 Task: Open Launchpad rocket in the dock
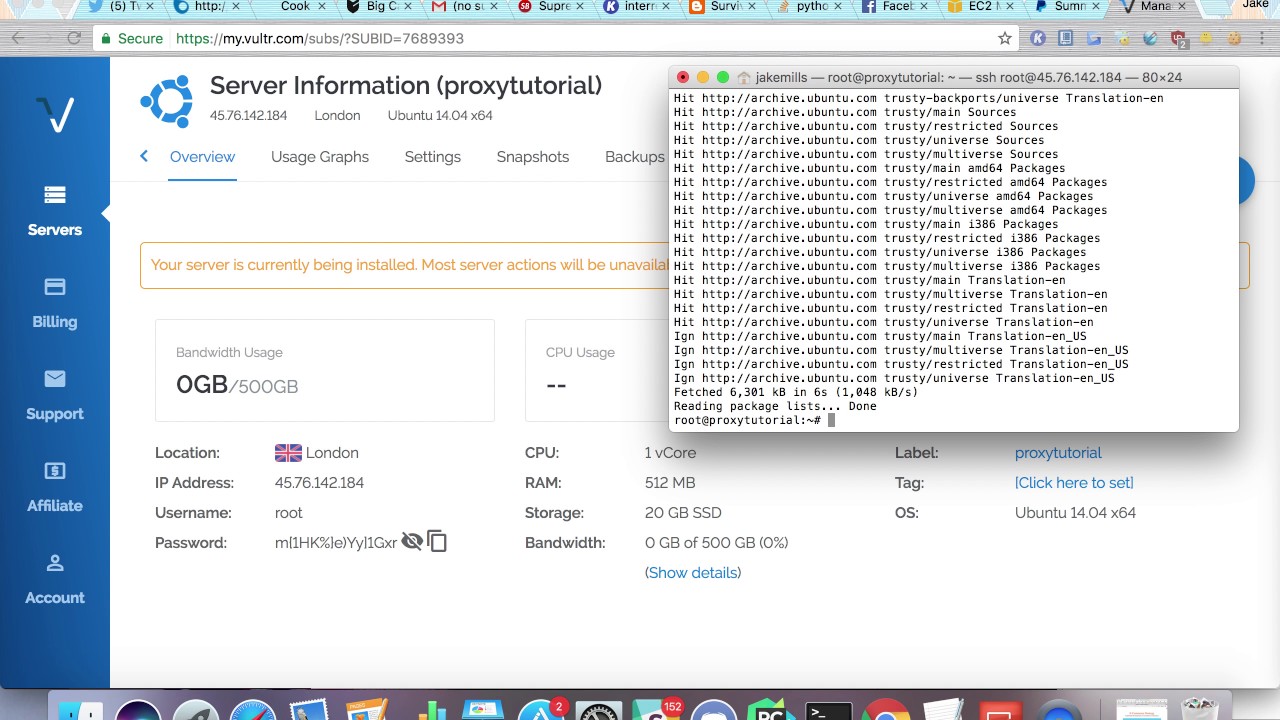pos(196,708)
